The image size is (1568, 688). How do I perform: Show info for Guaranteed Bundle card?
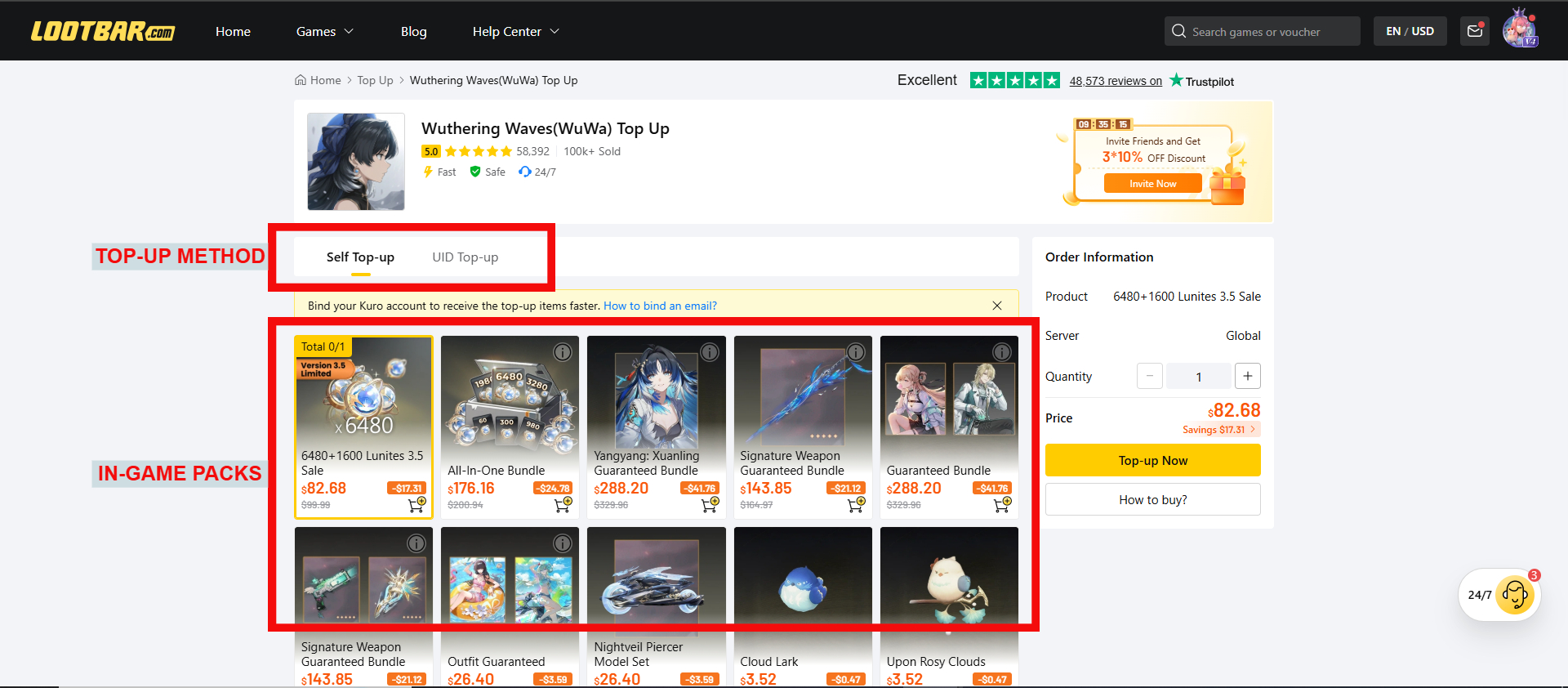coord(1002,352)
